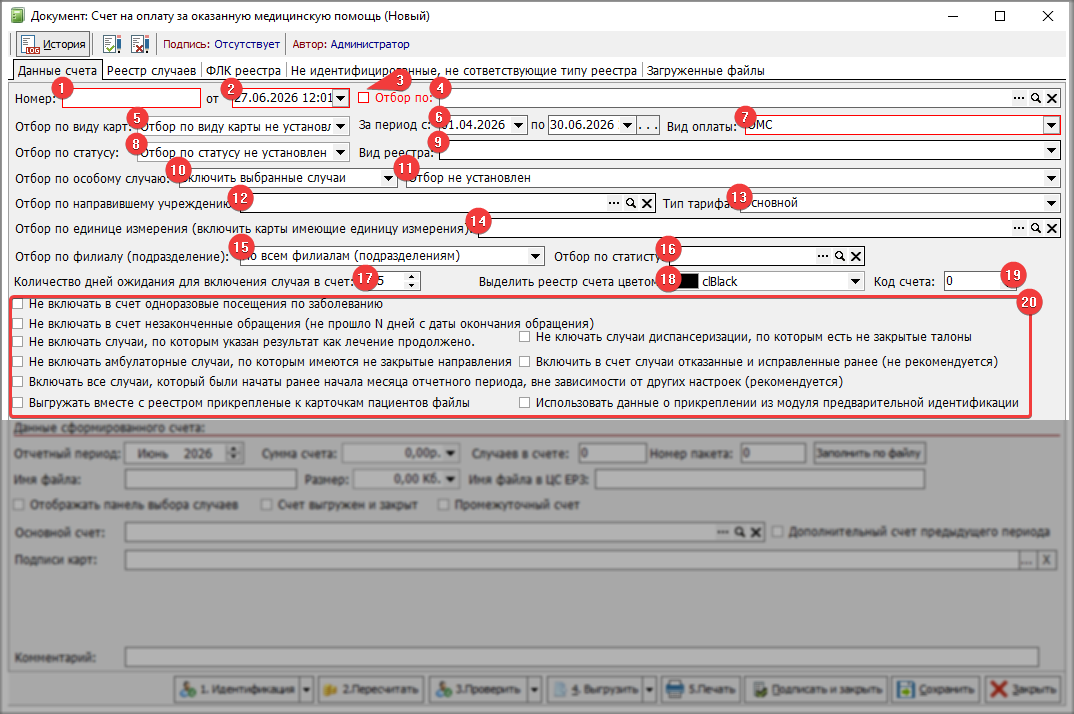Clear the направившему учреждению field
Image resolution: width=1074 pixels, height=714 pixels.
647,203
